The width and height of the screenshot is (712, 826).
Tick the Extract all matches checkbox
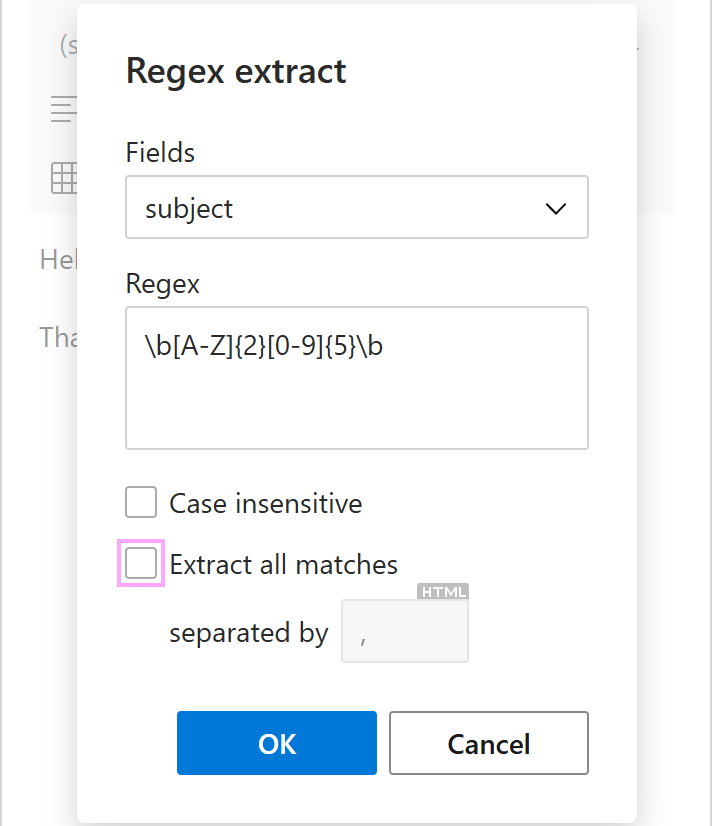[141, 563]
